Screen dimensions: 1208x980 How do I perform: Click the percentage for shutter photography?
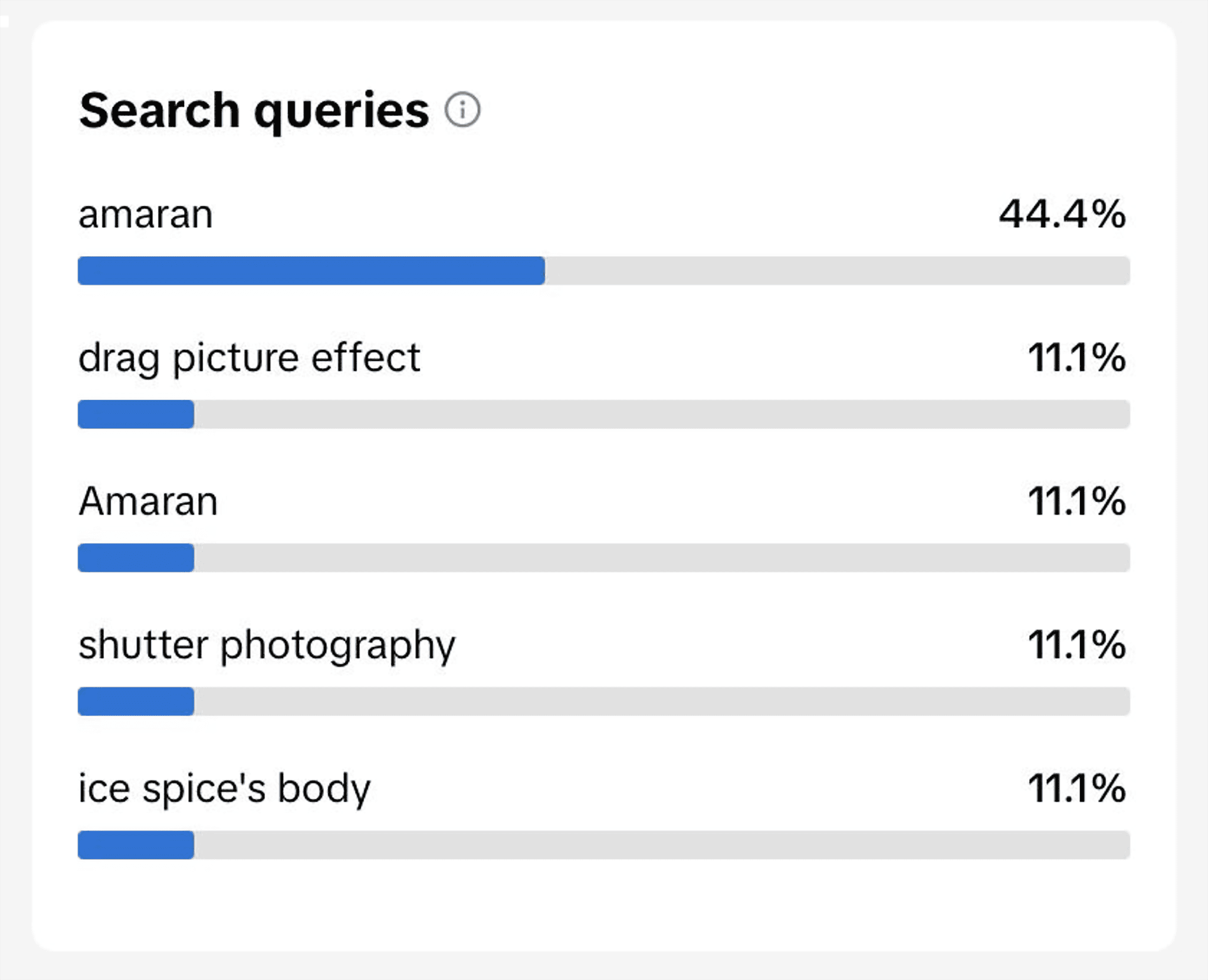[x=1076, y=645]
